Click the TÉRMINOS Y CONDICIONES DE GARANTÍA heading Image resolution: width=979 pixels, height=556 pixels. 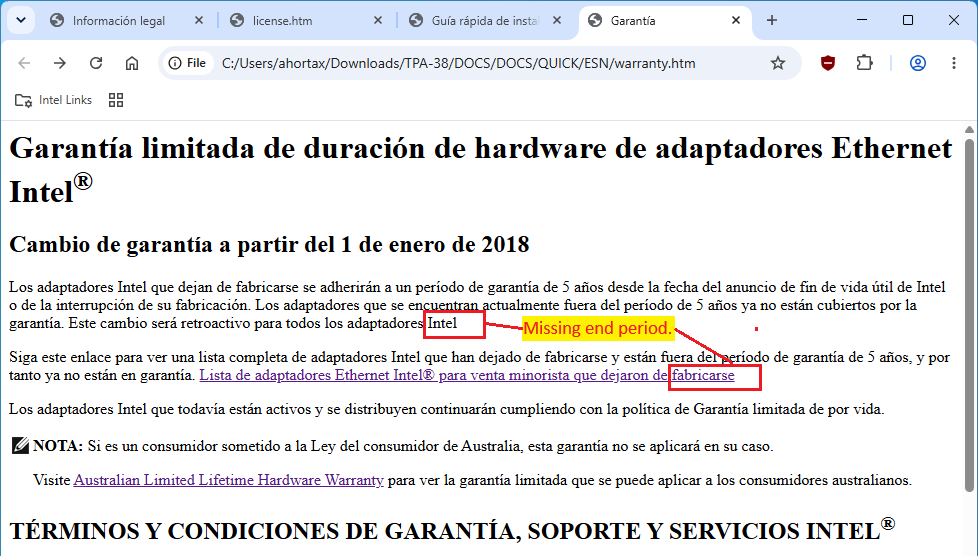[453, 530]
